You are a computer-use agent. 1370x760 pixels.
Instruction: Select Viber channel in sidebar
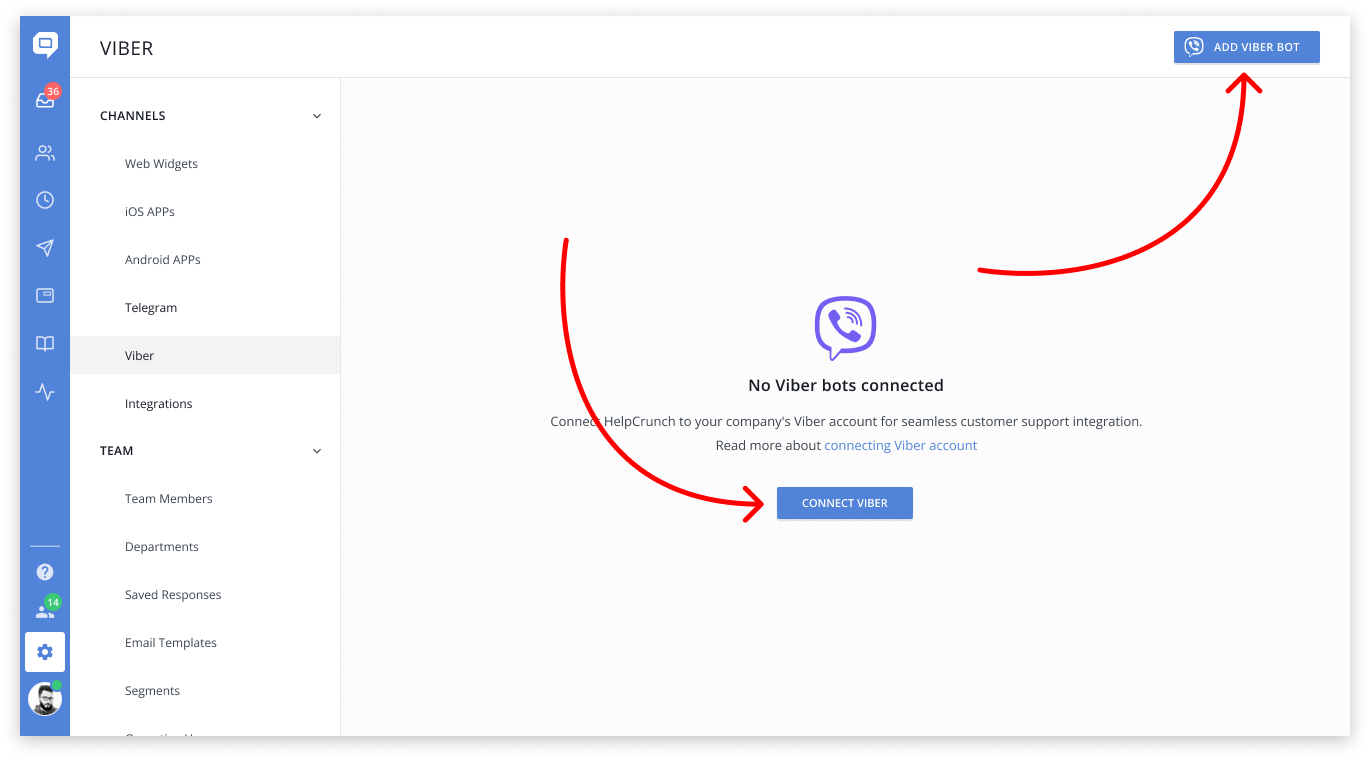pyautogui.click(x=205, y=355)
